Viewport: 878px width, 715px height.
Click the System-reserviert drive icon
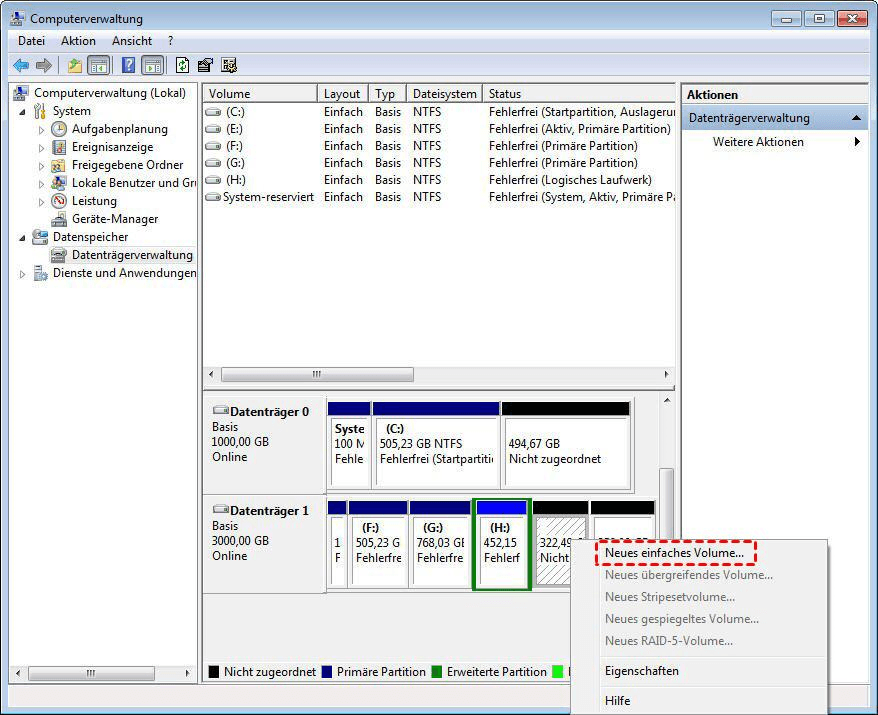tap(213, 197)
